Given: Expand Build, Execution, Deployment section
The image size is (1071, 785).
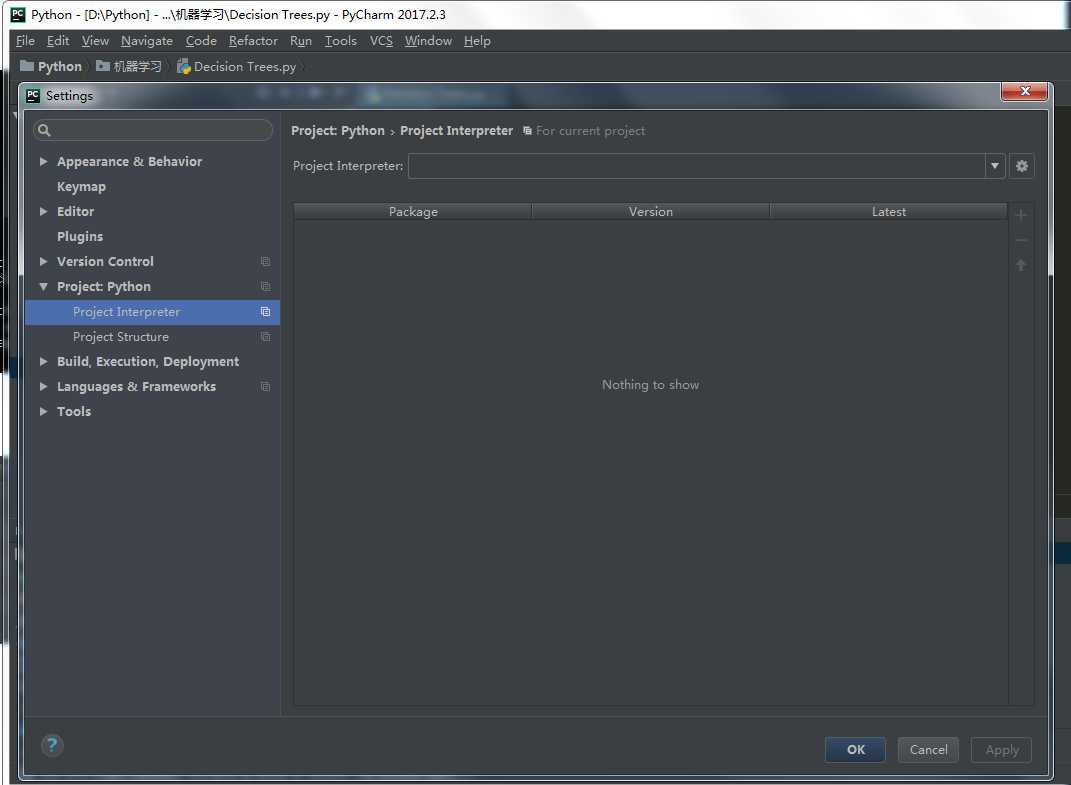Looking at the screenshot, I should coord(43,361).
